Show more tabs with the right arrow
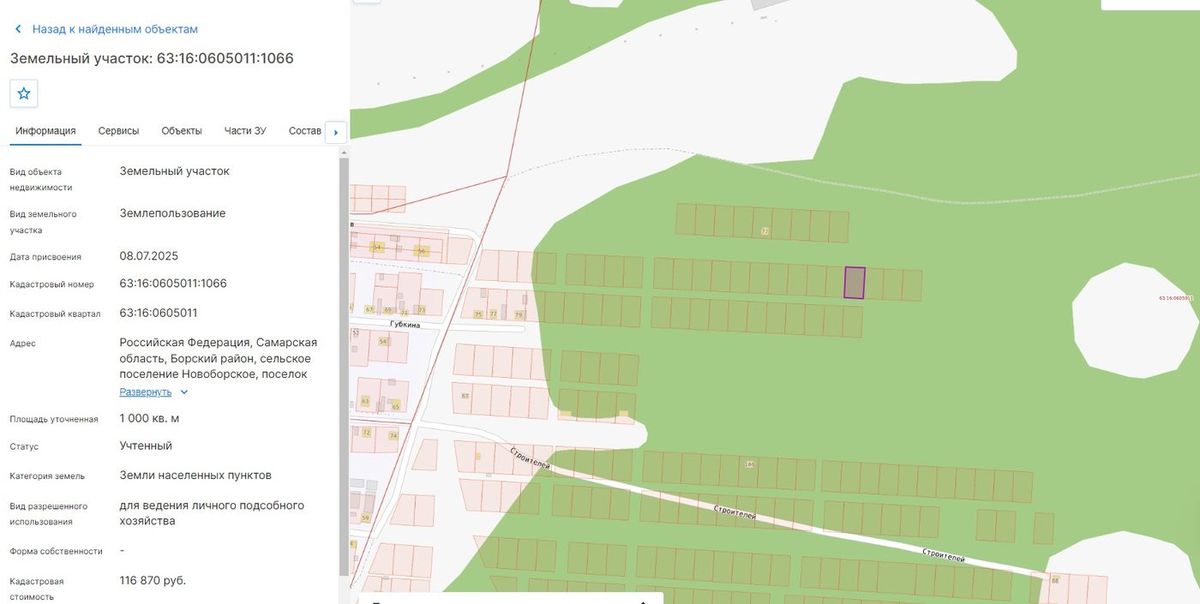Screen dimensions: 1200x604 (x=336, y=132)
